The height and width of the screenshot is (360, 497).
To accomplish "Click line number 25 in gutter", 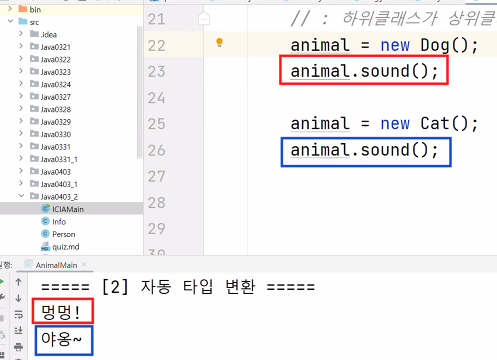I will [156, 124].
